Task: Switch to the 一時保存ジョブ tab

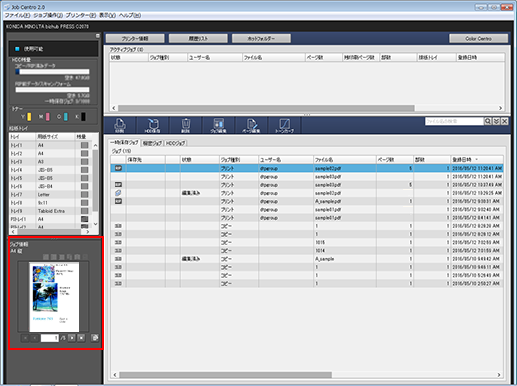Action: coord(124,143)
